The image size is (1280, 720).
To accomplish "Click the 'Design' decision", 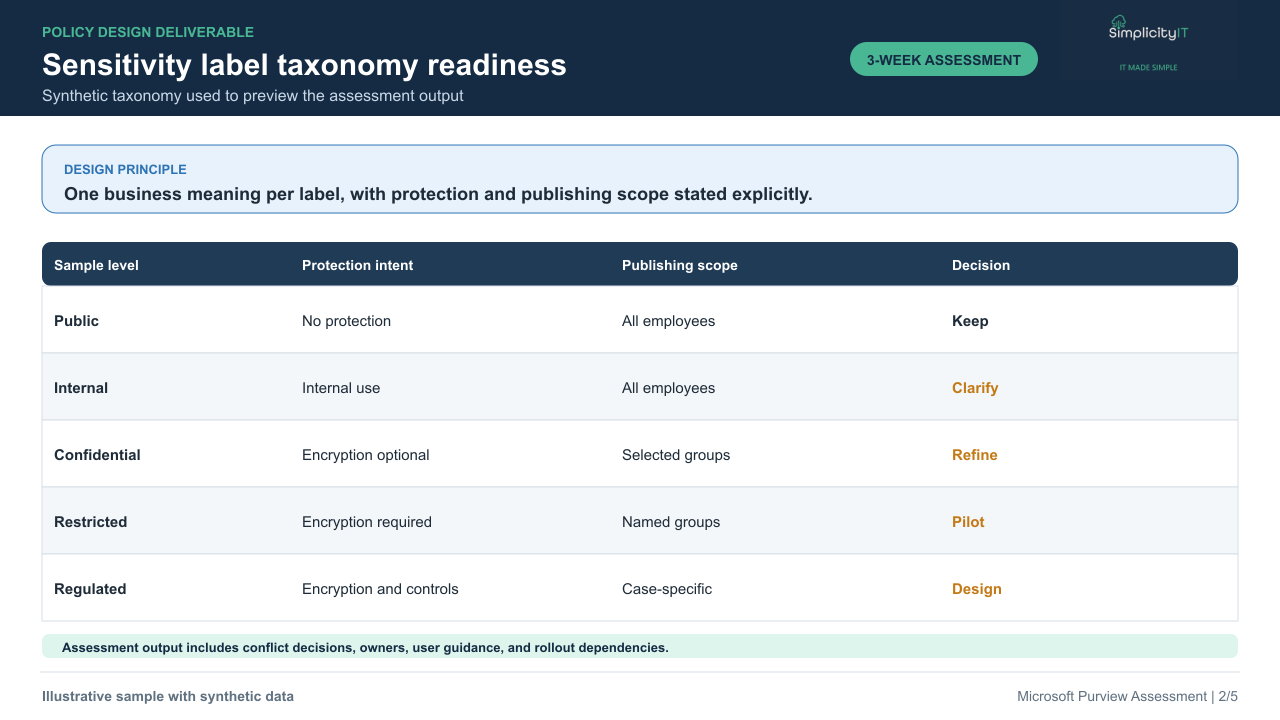I will click(977, 589).
